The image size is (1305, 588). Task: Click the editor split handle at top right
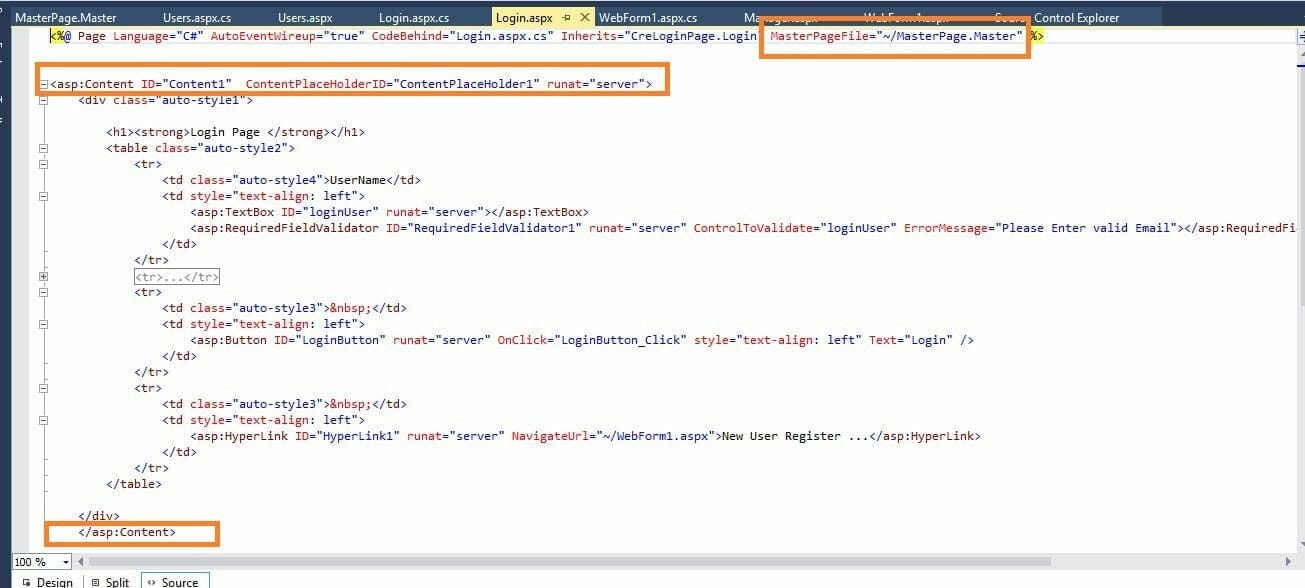point(1298,35)
